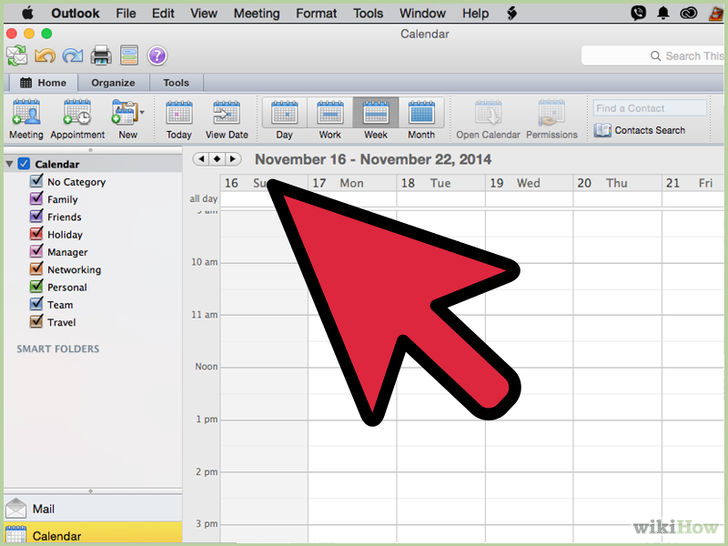Screen dimensions: 728x546
Task: Switch to the Home ribbon tab
Action: (44, 83)
